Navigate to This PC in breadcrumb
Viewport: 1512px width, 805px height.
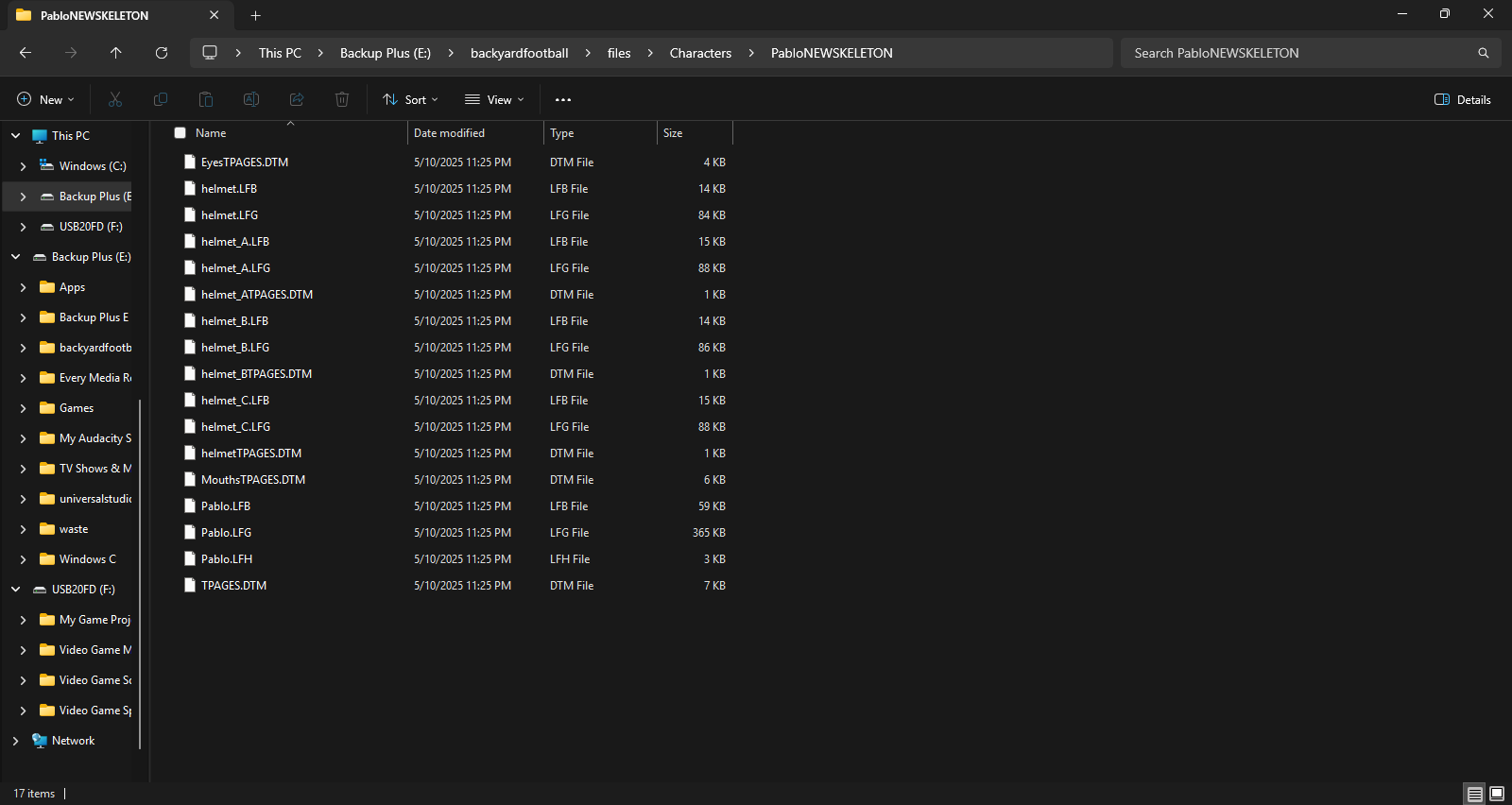[x=280, y=53]
